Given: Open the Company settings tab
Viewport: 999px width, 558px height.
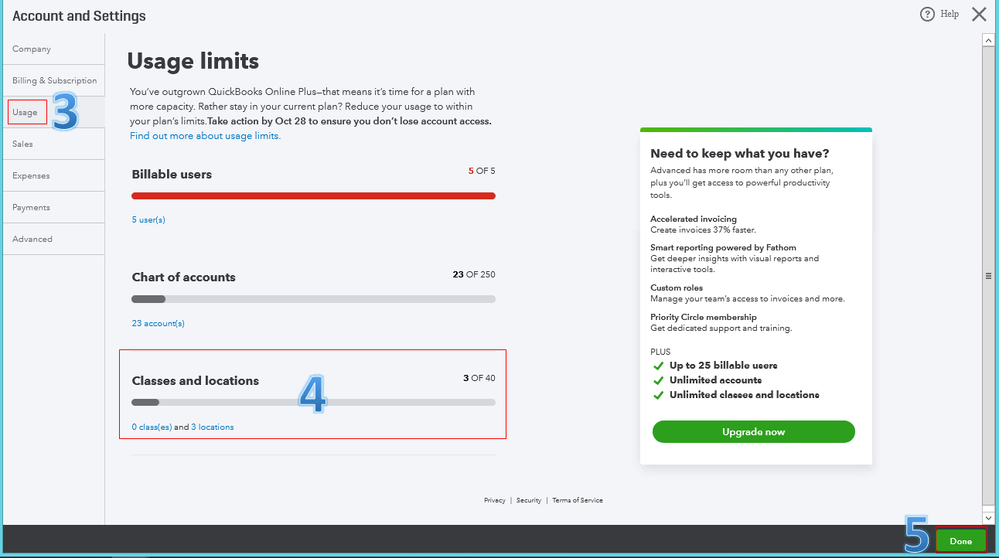Looking at the screenshot, I should pyautogui.click(x=32, y=49).
